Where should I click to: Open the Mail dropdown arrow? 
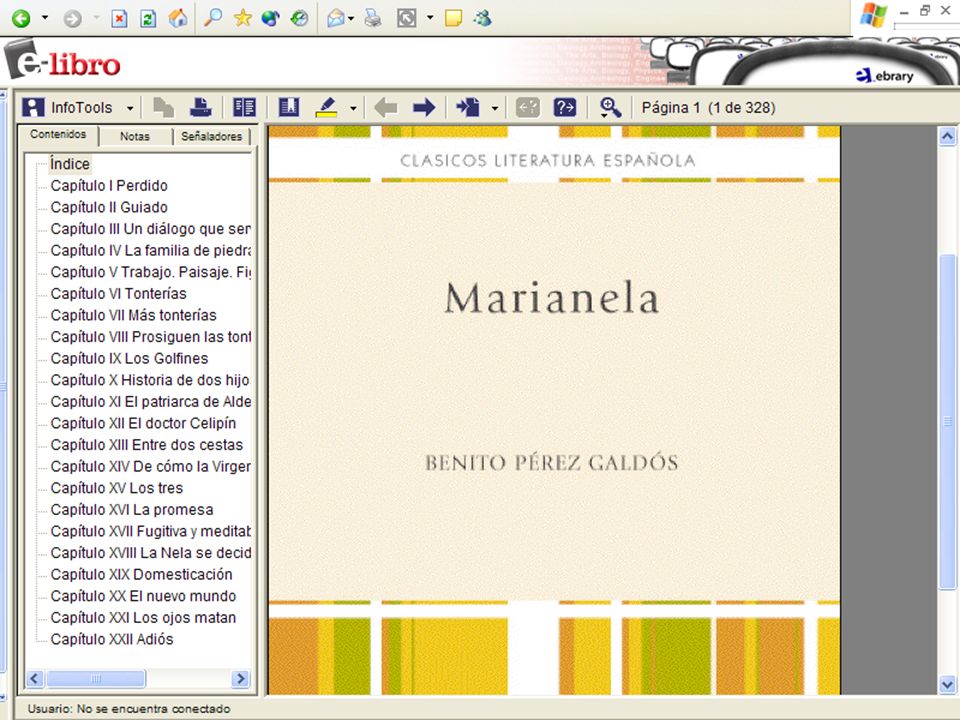point(351,18)
